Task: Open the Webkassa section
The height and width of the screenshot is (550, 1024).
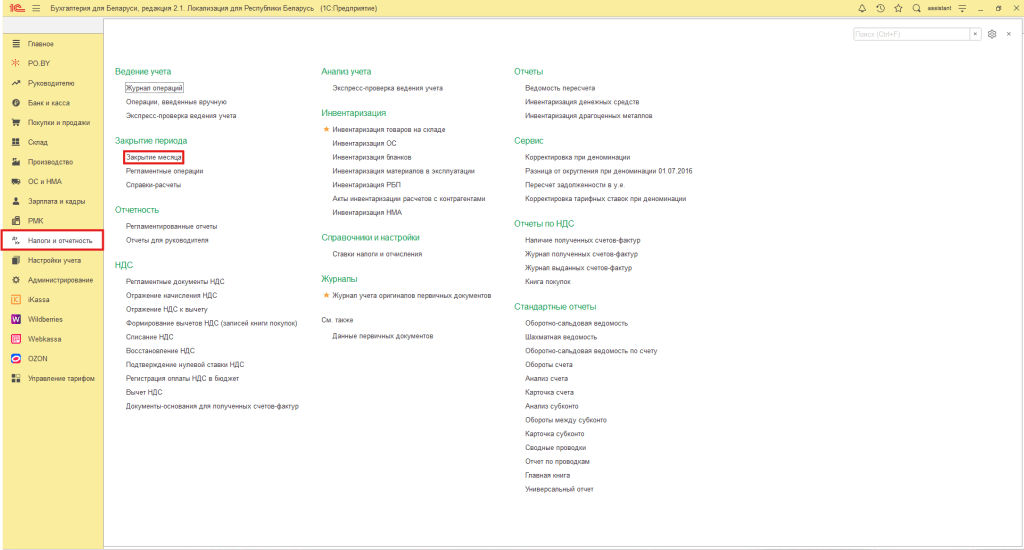Action: pos(44,338)
